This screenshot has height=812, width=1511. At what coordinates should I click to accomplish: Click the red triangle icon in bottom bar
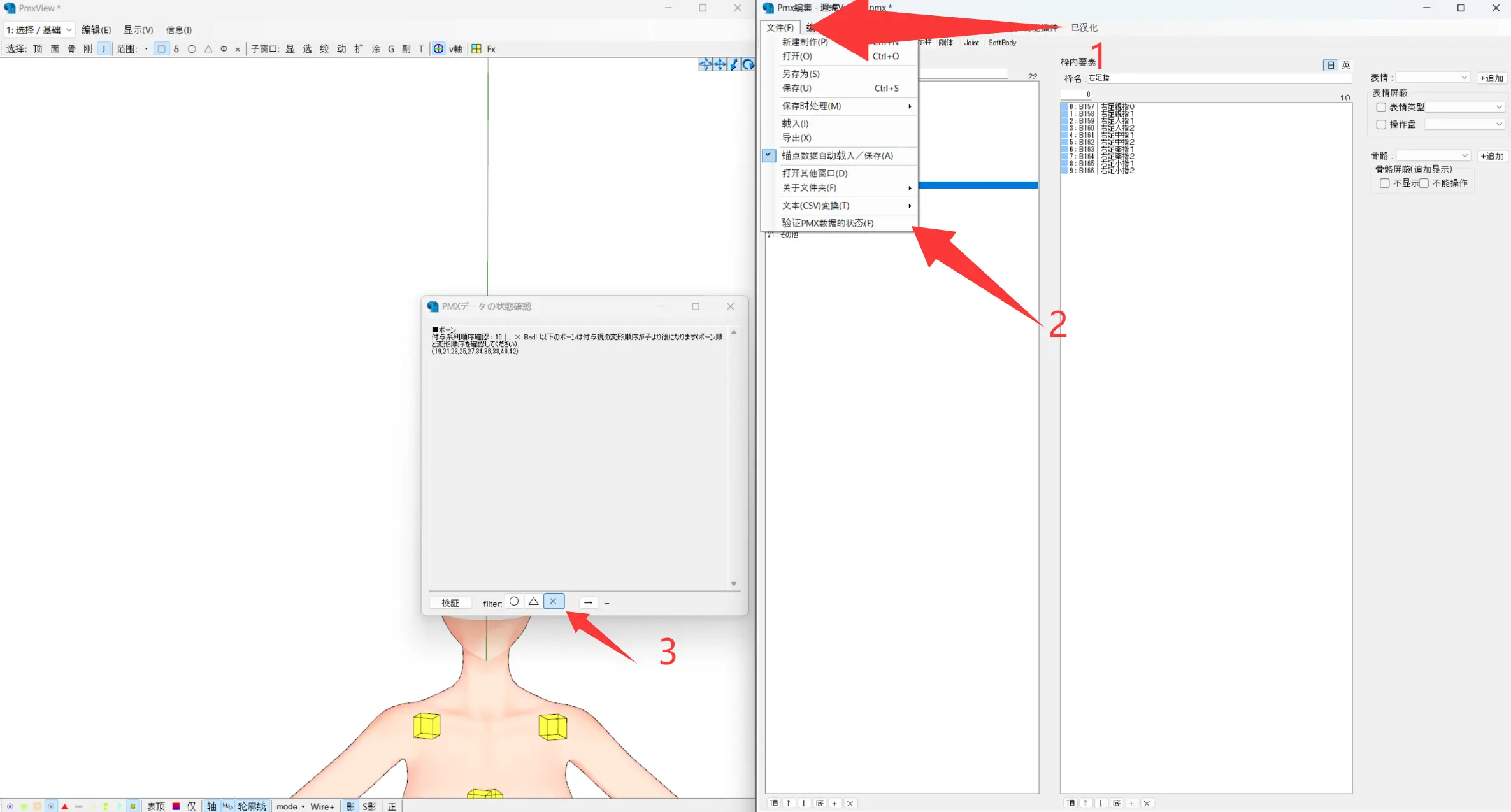click(64, 806)
